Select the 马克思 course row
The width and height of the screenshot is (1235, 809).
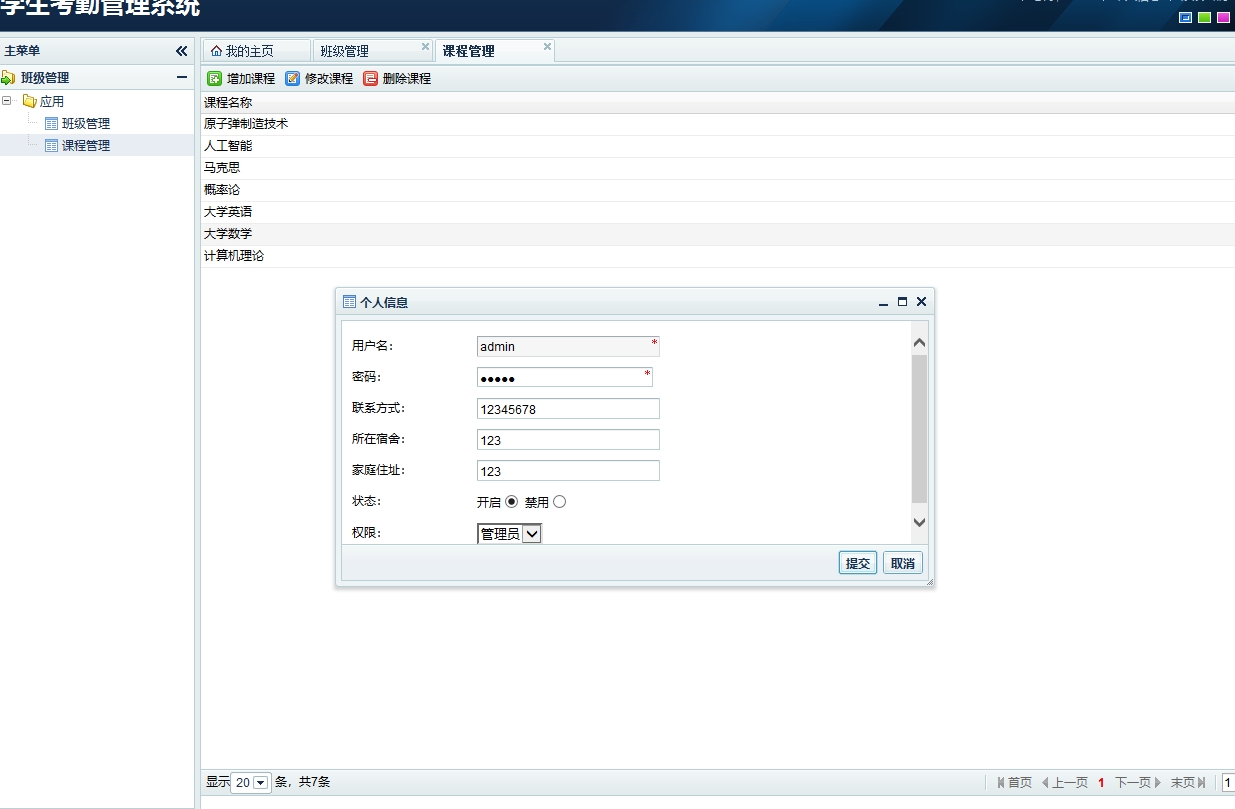(x=718, y=168)
